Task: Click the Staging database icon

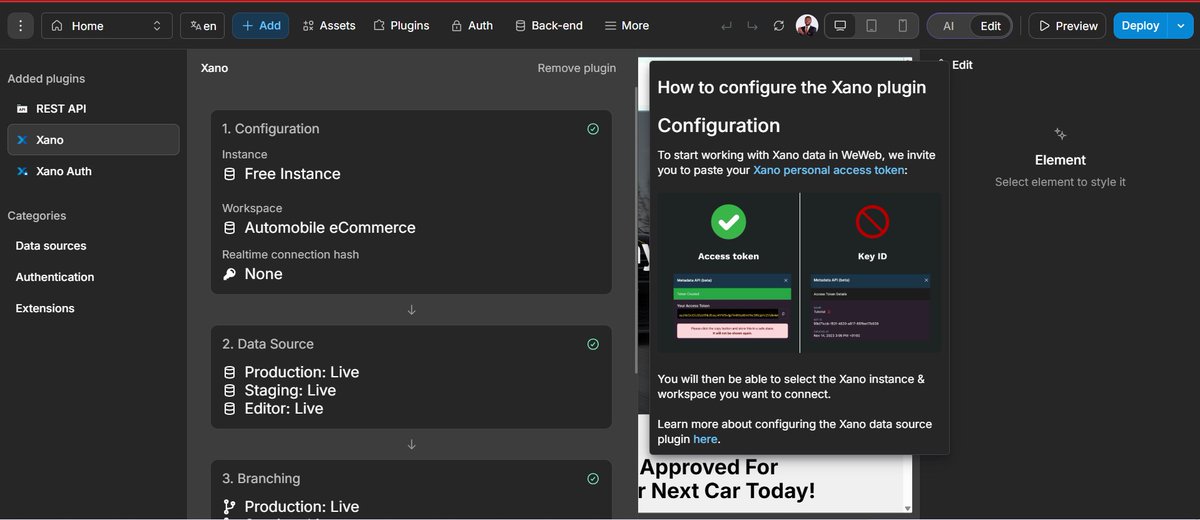Action: pyautogui.click(x=229, y=390)
